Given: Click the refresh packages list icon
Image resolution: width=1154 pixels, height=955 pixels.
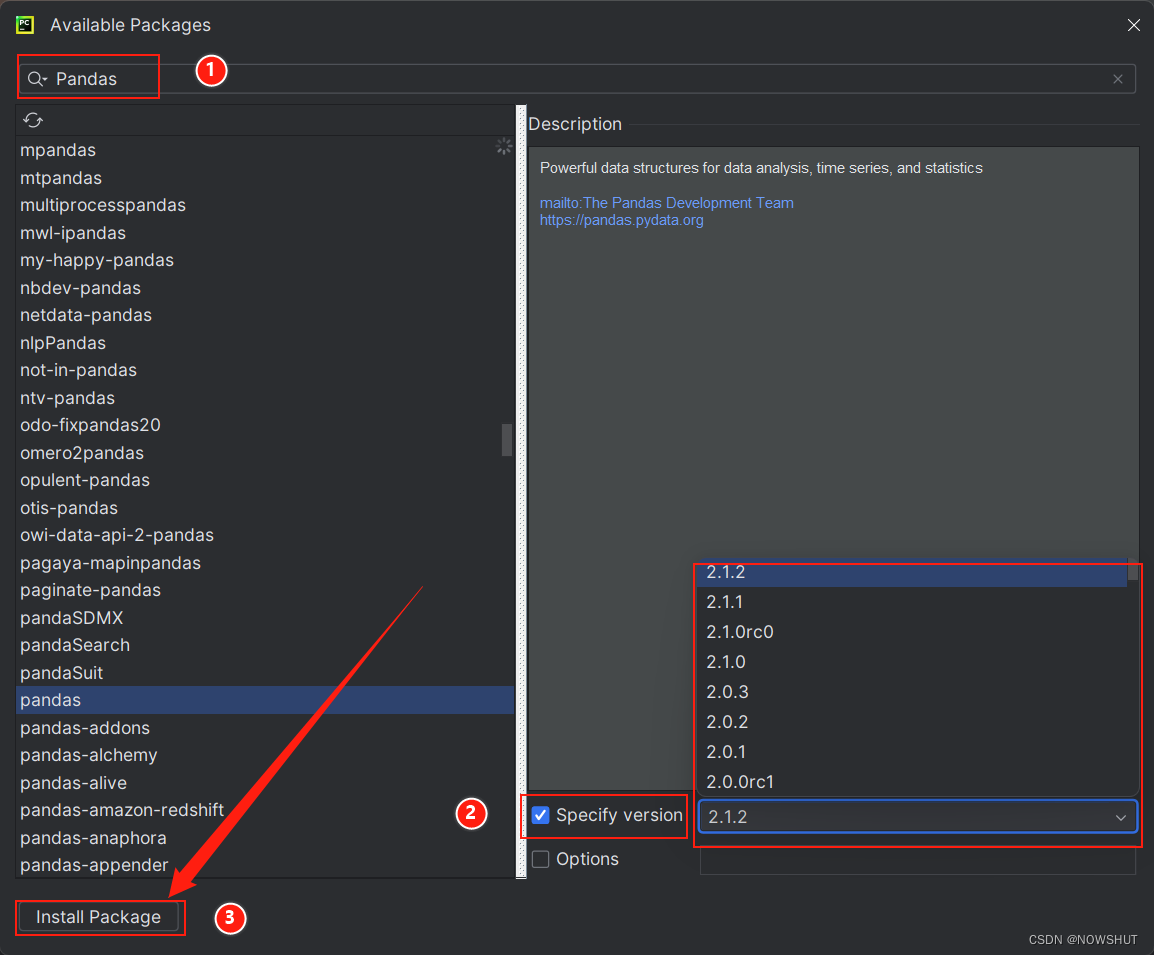Looking at the screenshot, I should pyautogui.click(x=32, y=120).
